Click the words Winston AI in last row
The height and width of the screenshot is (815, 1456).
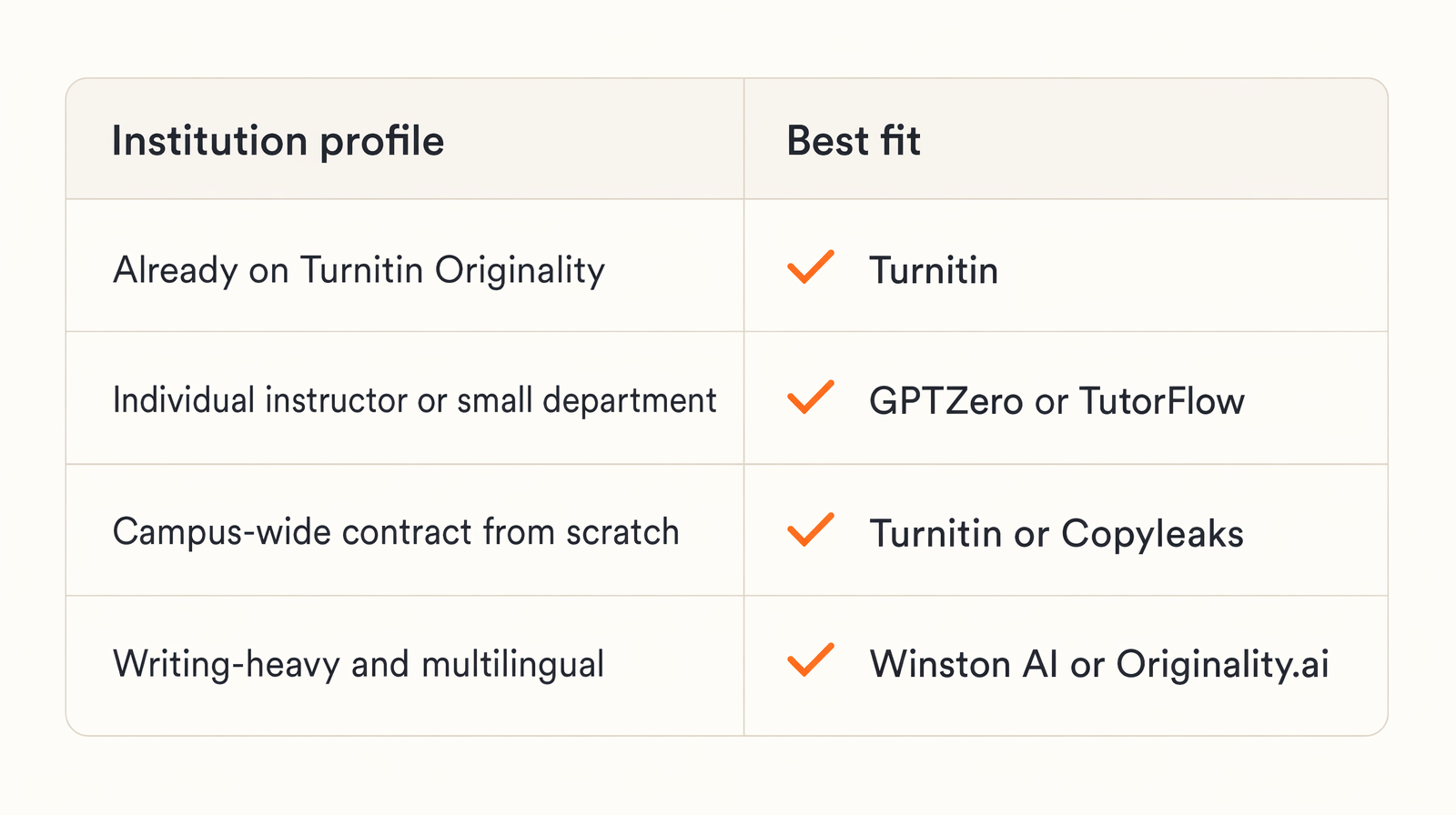[x=964, y=664]
